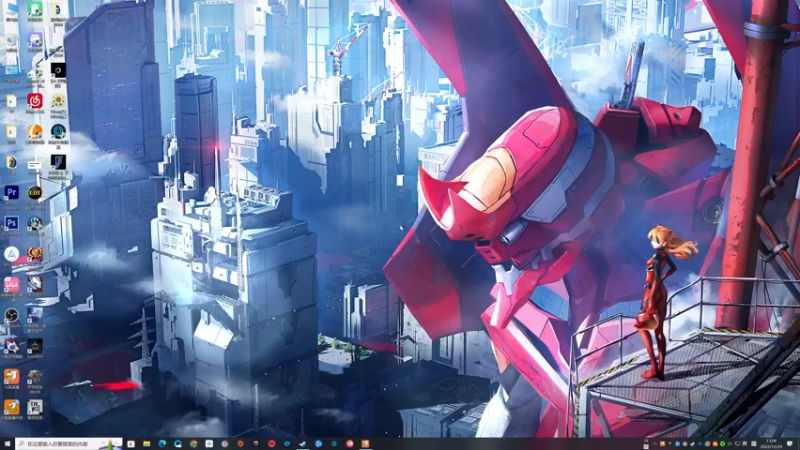Open the pink LoLa desktop shortcut
Viewport: 800px width, 450px height.
pyautogui.click(x=11, y=285)
